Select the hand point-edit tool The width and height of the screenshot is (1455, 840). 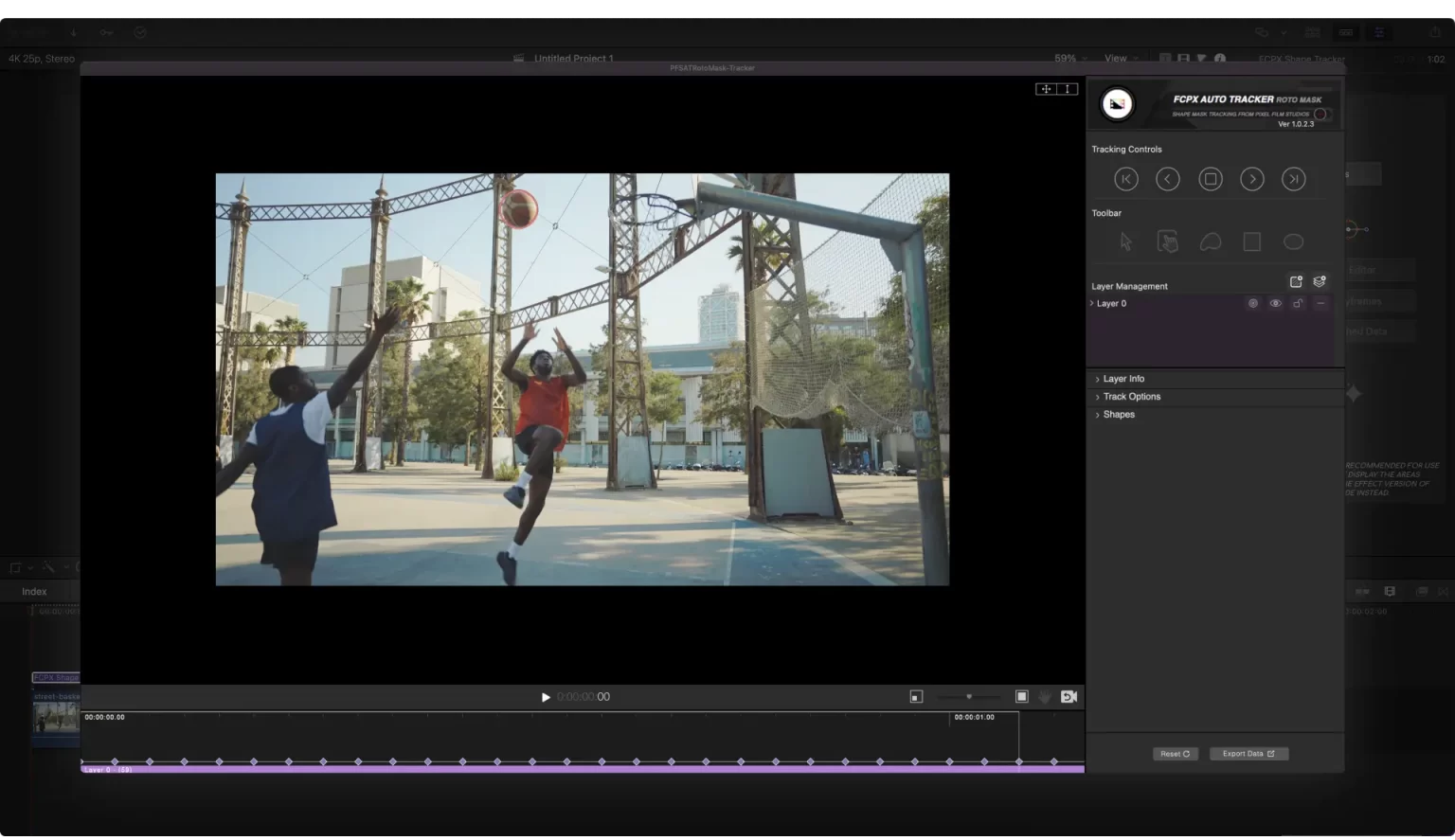click(1168, 242)
